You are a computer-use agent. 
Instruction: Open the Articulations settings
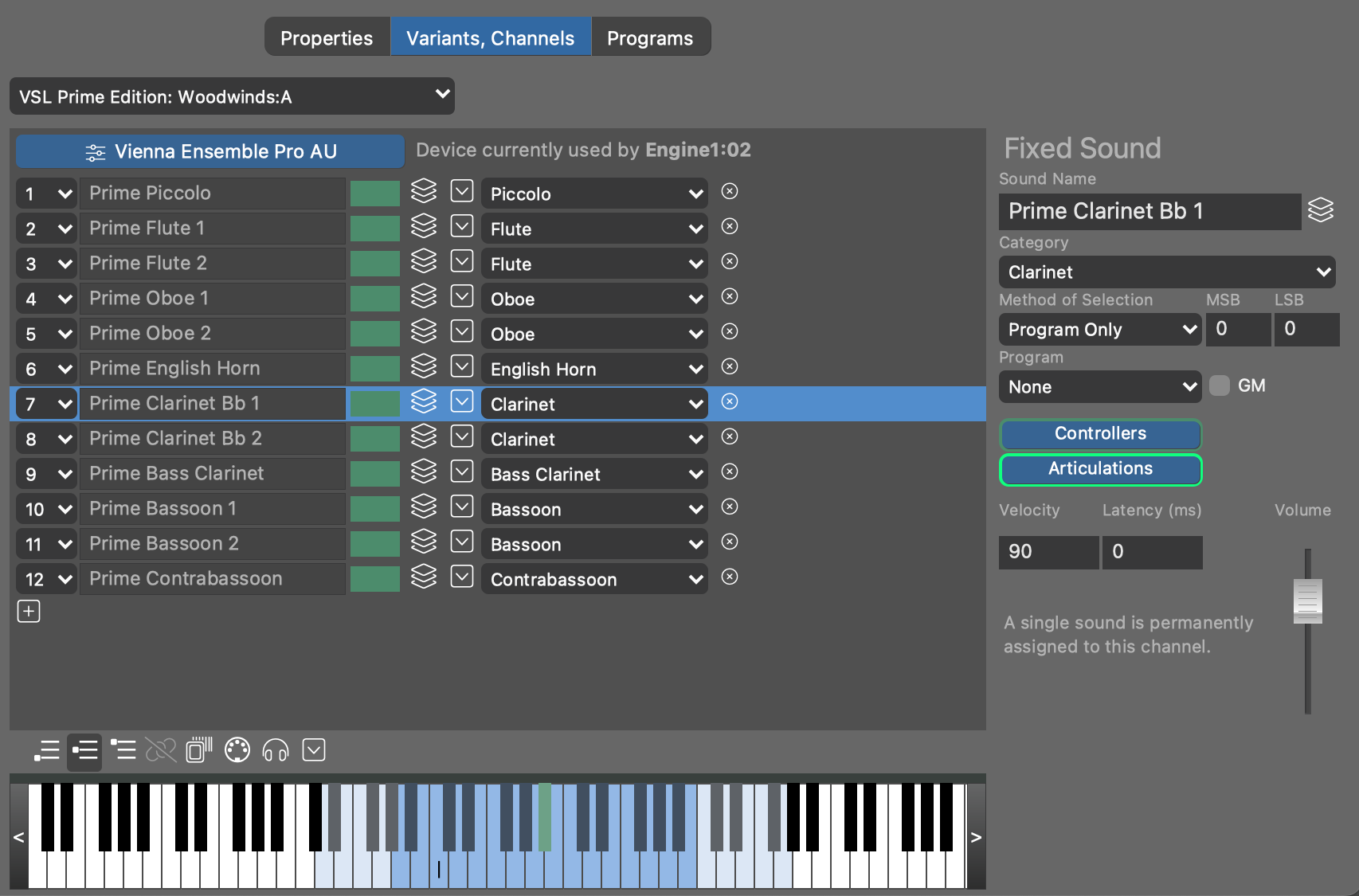tap(1100, 469)
